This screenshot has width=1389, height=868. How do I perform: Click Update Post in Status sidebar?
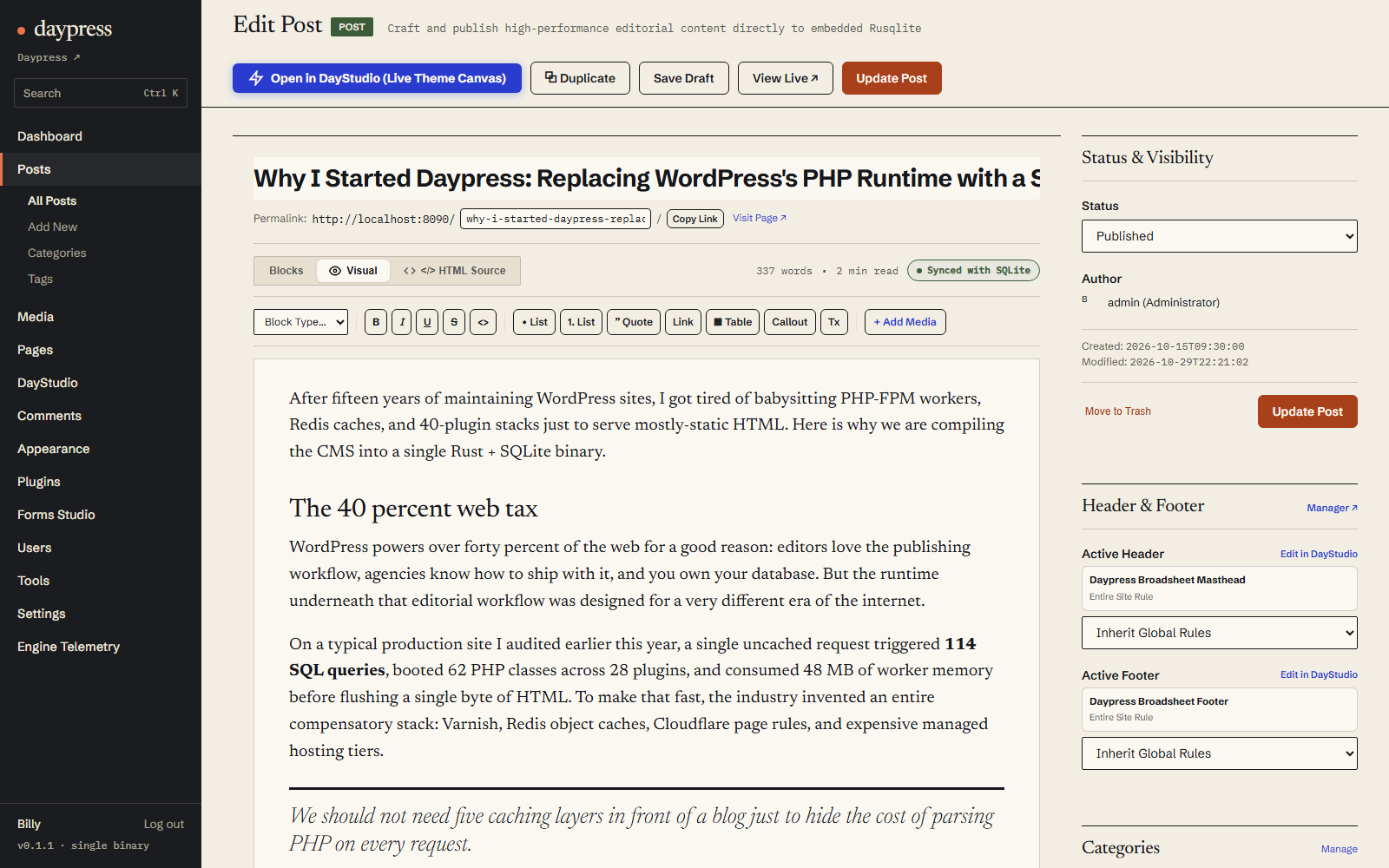(1307, 411)
